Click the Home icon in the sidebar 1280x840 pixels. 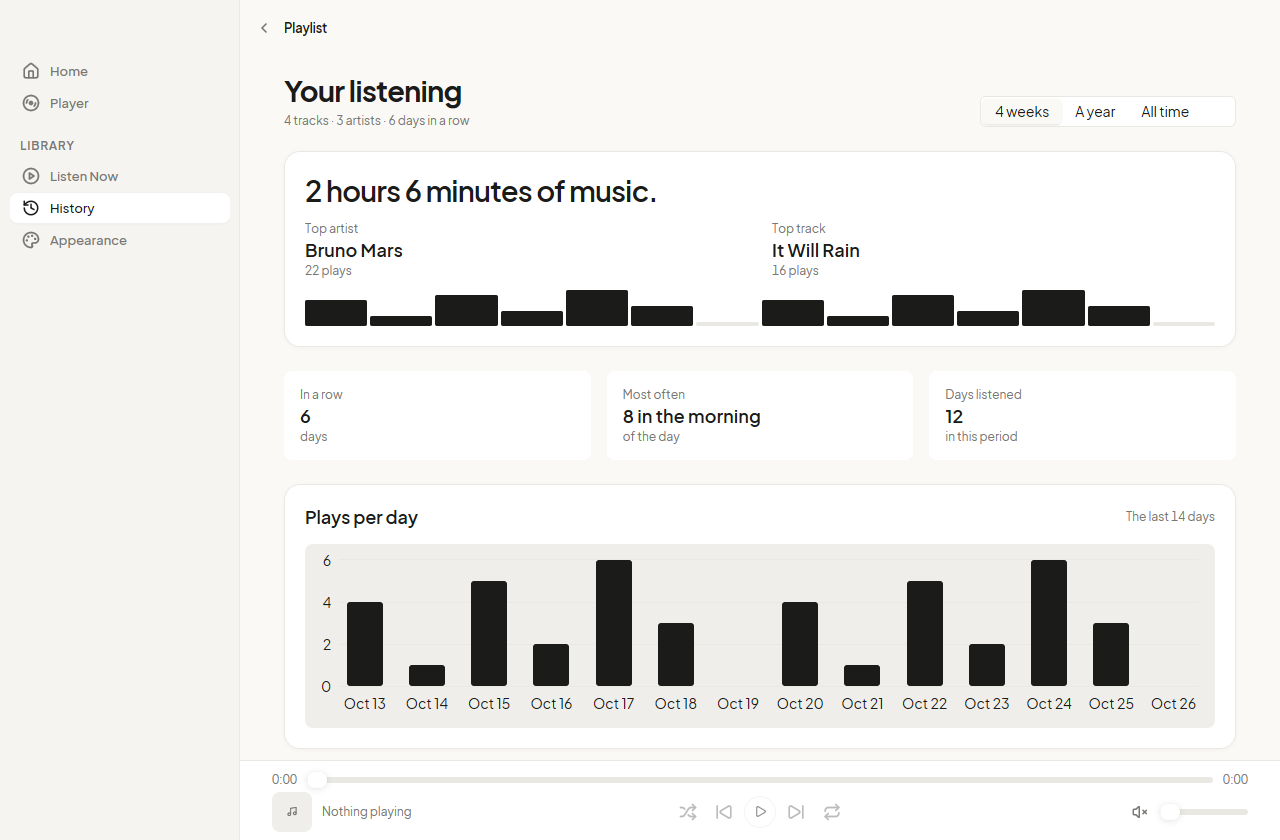(31, 71)
